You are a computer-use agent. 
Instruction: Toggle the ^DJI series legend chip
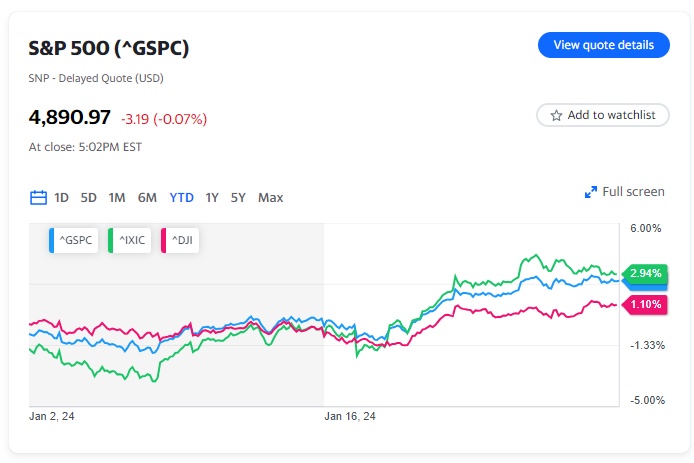[181, 241]
